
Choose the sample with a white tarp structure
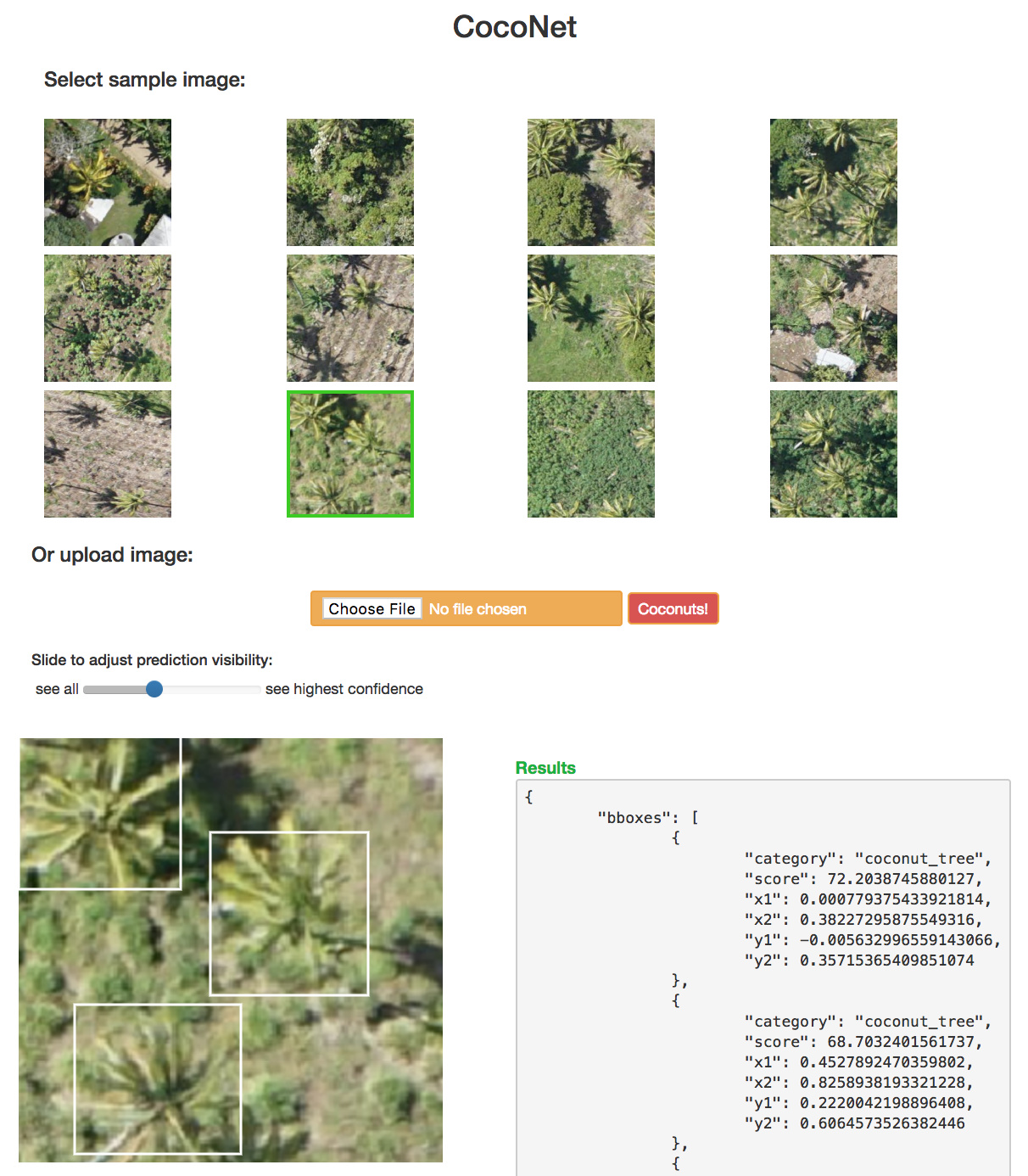coord(833,318)
